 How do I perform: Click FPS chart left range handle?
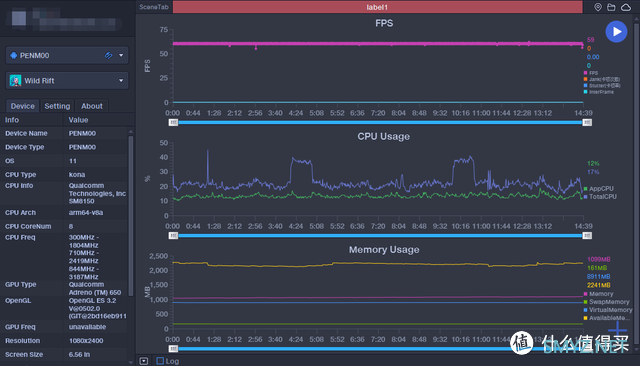(173, 122)
